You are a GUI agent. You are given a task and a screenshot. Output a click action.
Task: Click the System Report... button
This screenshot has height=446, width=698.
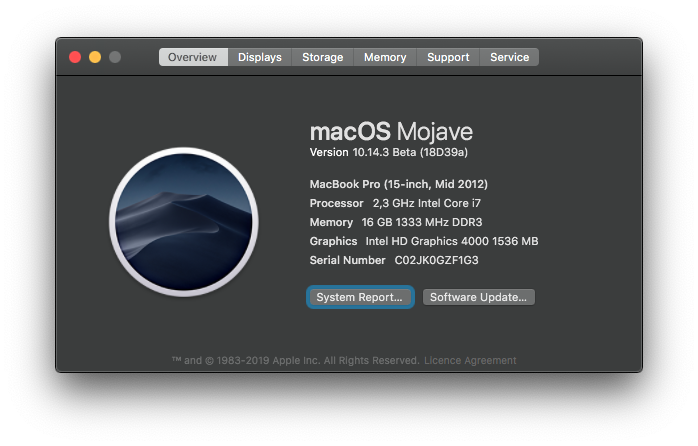tap(360, 297)
